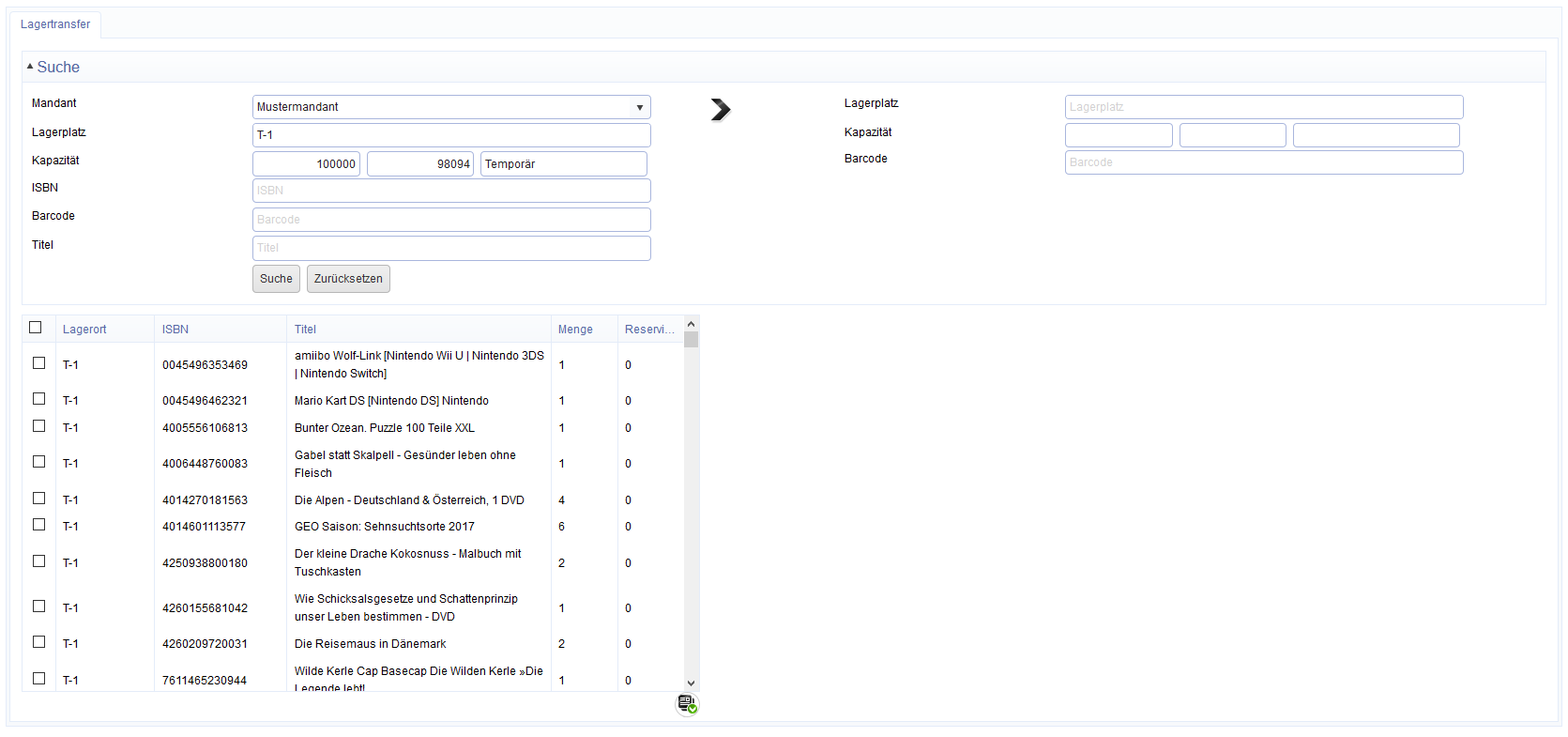Click the Temporär field

tap(563, 164)
